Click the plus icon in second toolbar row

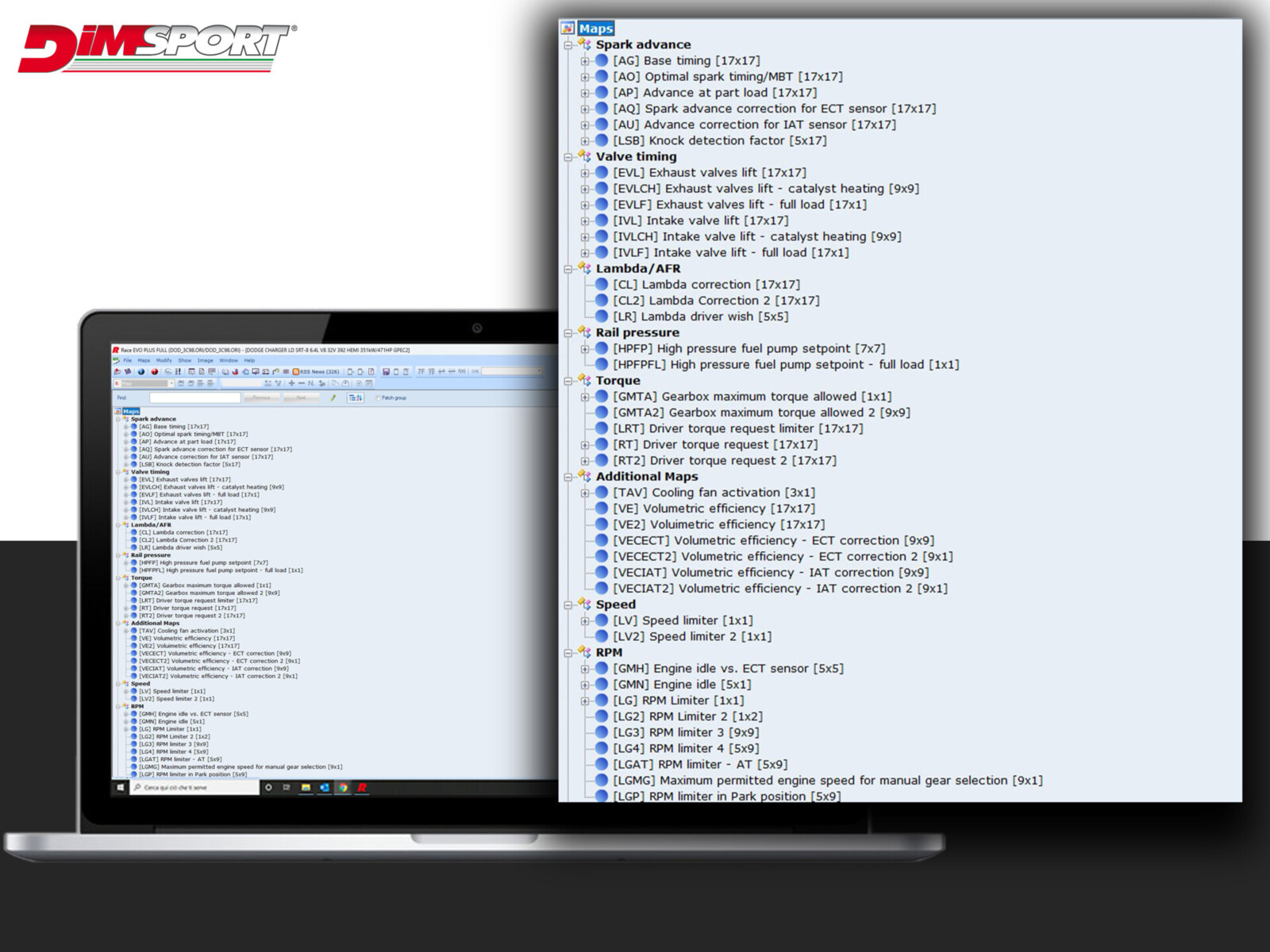tap(291, 383)
